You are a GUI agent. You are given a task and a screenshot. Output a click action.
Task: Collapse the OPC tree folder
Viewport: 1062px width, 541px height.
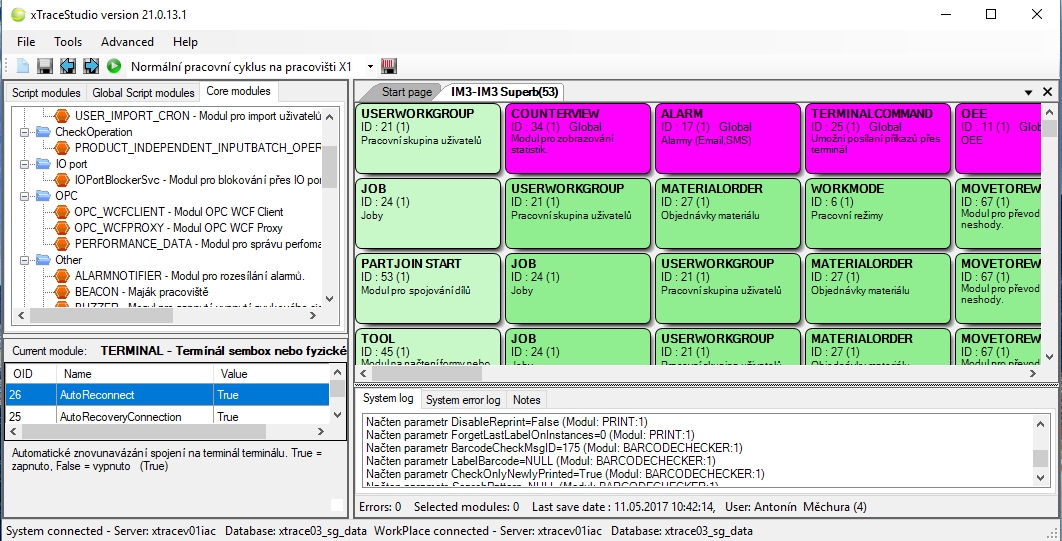point(25,196)
